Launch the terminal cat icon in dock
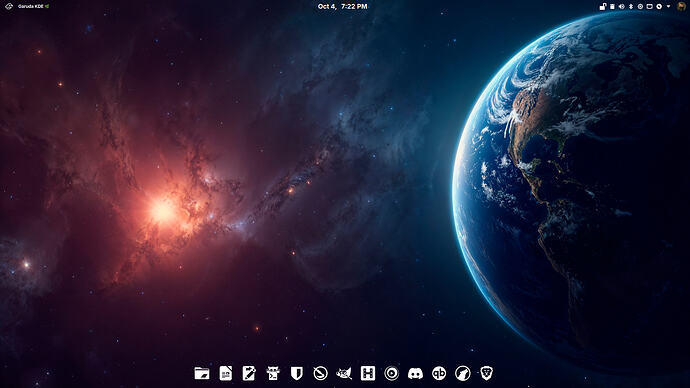 point(273,373)
